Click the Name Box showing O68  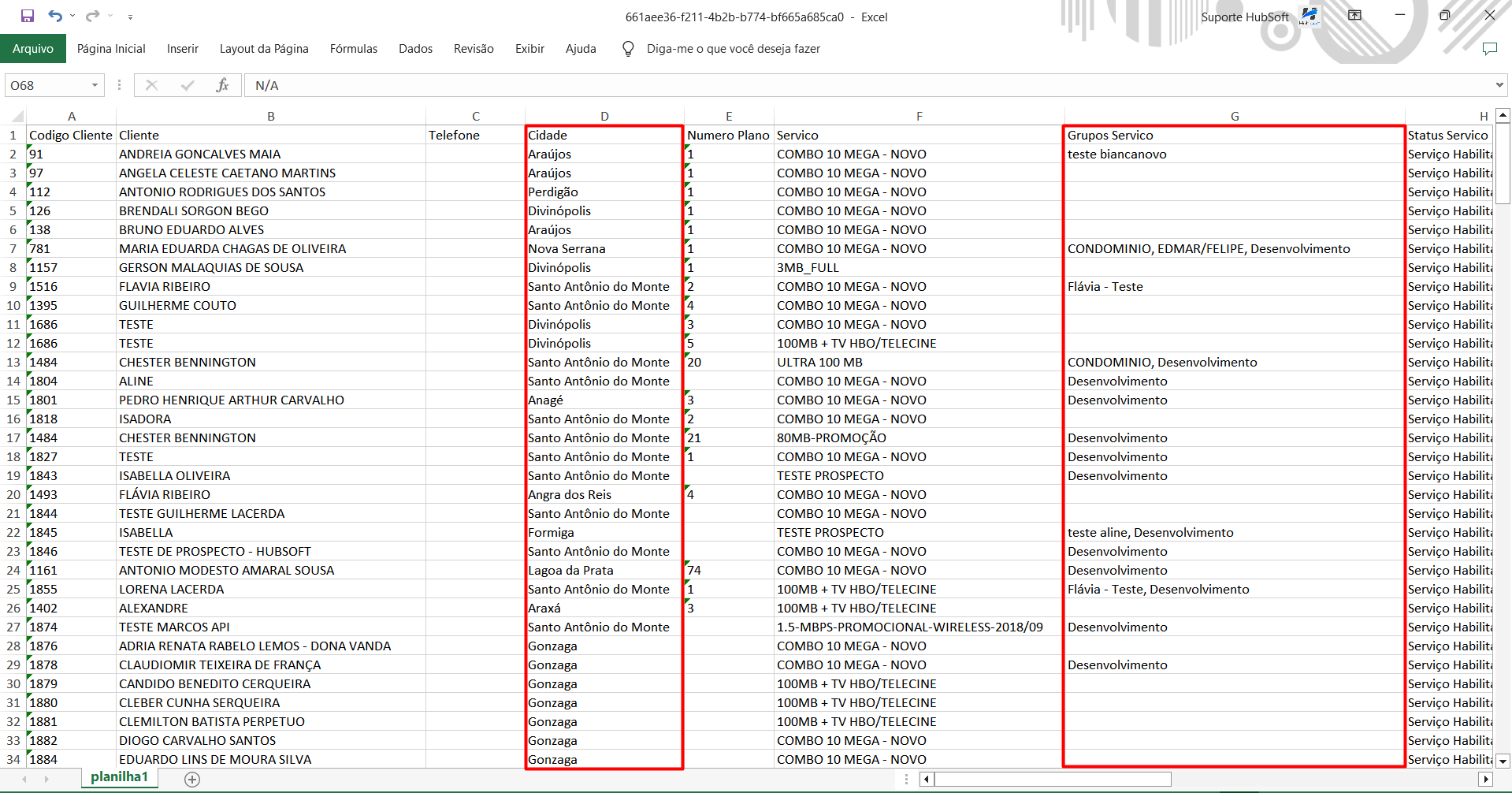coord(47,85)
